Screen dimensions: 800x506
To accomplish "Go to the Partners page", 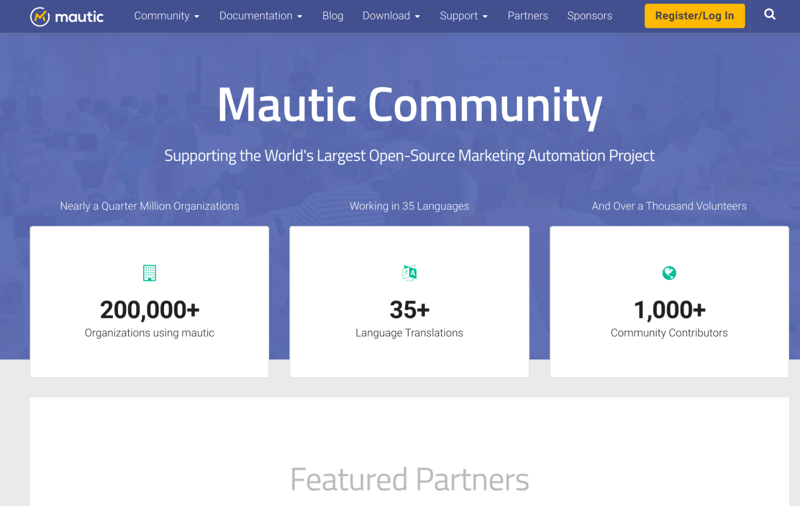I will (528, 16).
